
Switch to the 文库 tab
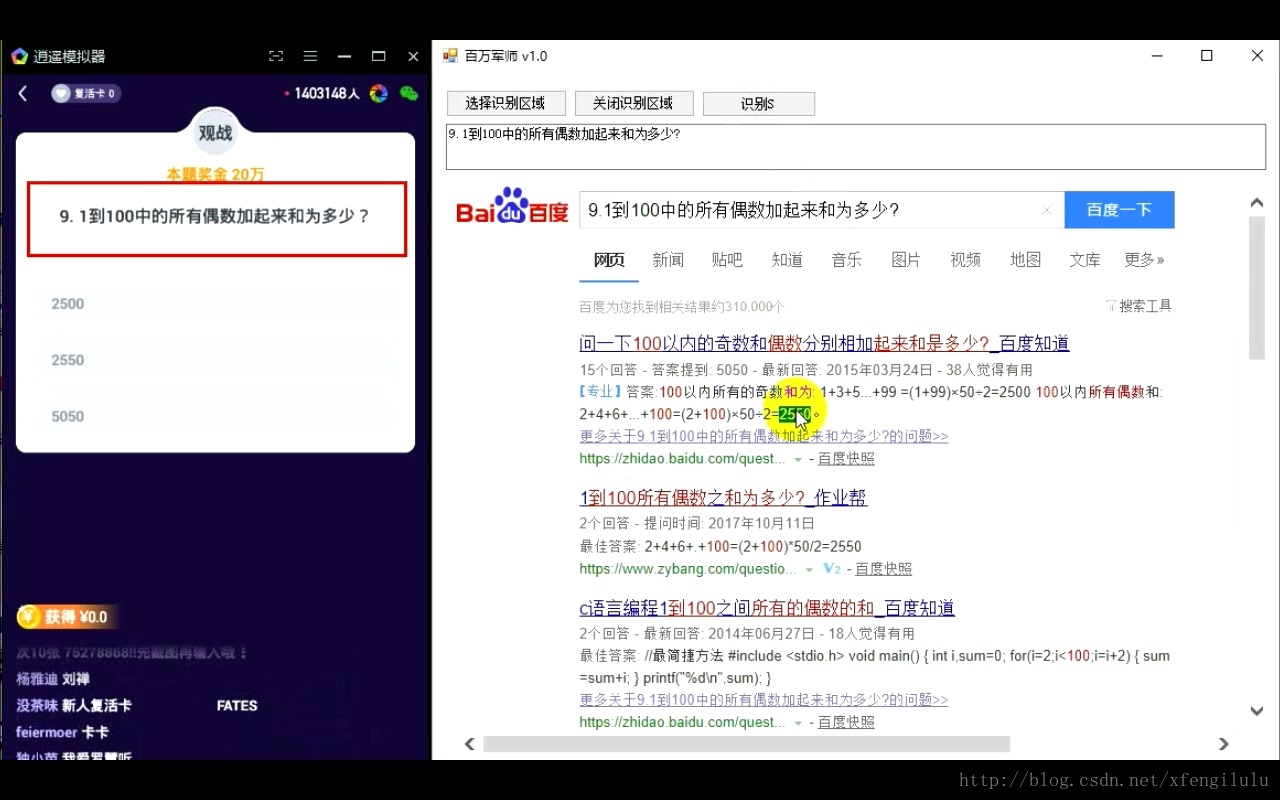1085,260
